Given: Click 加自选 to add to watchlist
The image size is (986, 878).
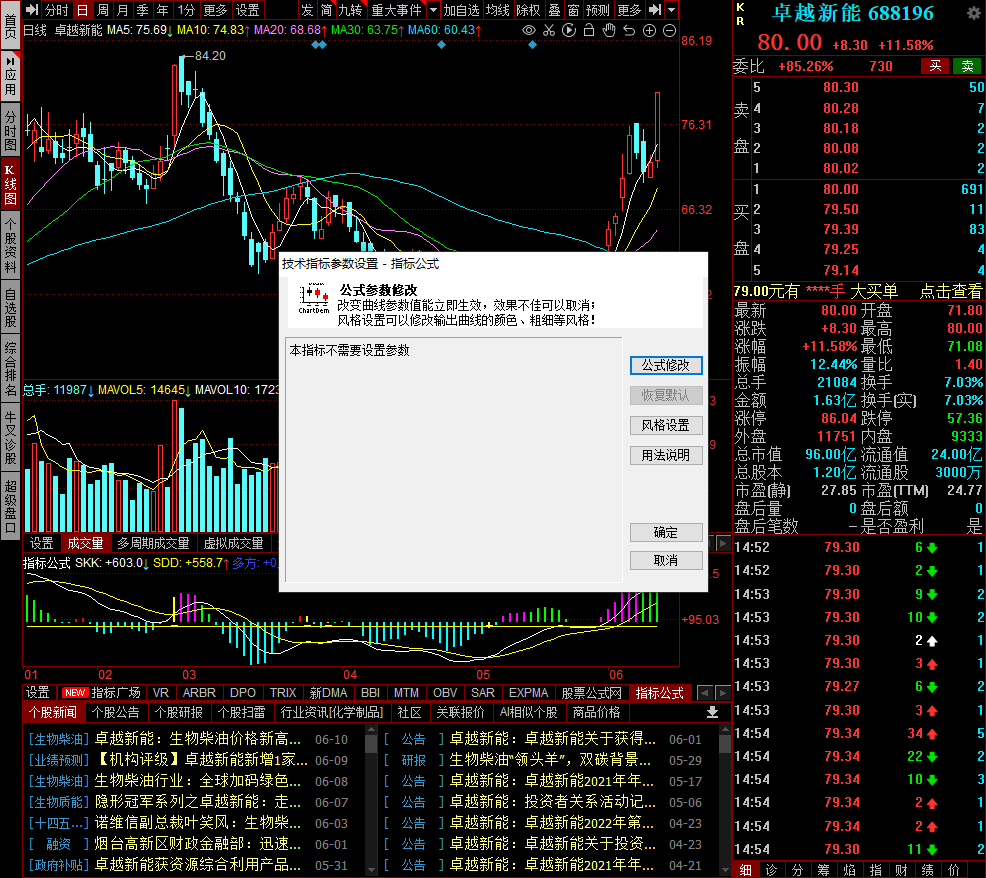Looking at the screenshot, I should click(x=462, y=9).
